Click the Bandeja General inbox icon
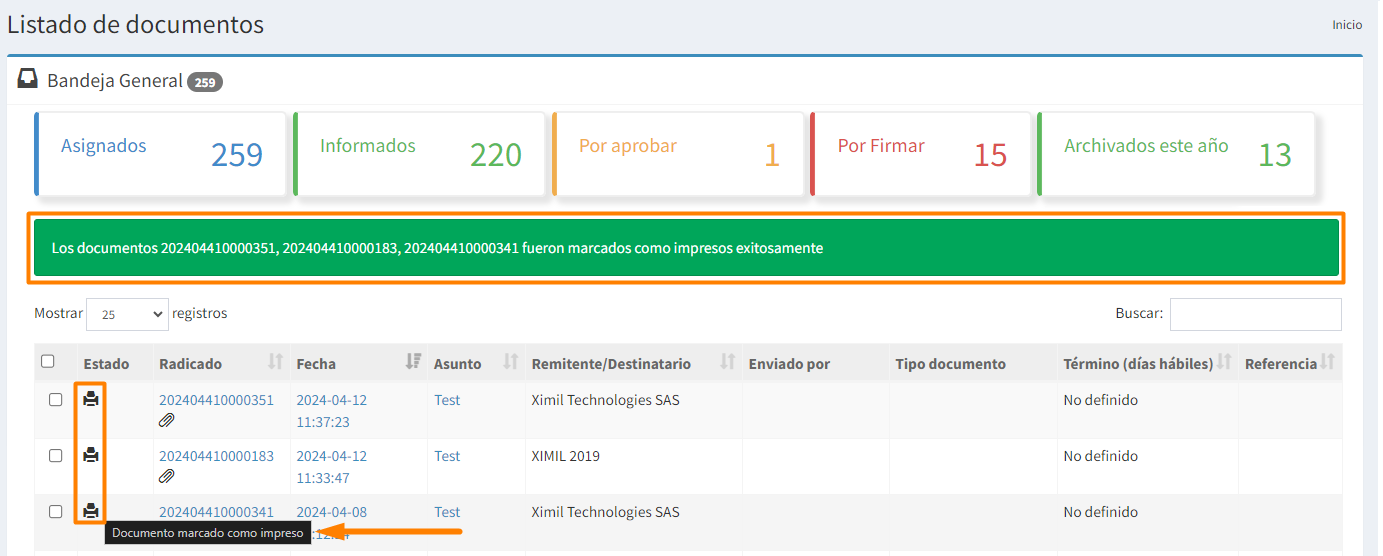 tap(28, 79)
